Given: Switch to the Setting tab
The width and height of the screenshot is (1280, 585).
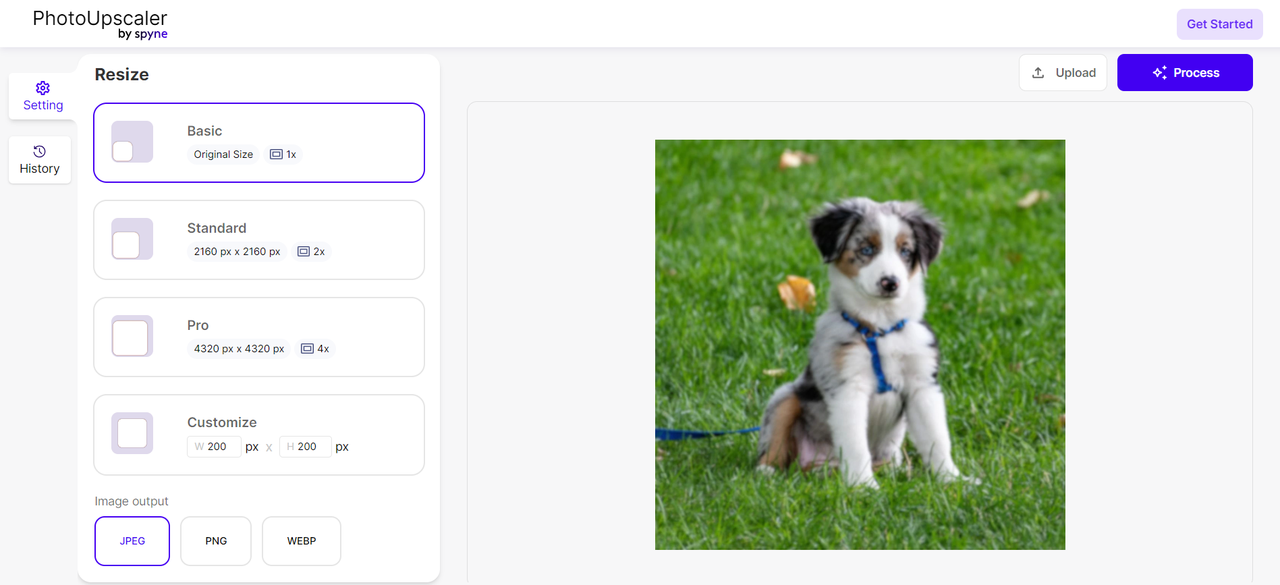Looking at the screenshot, I should click(x=43, y=97).
